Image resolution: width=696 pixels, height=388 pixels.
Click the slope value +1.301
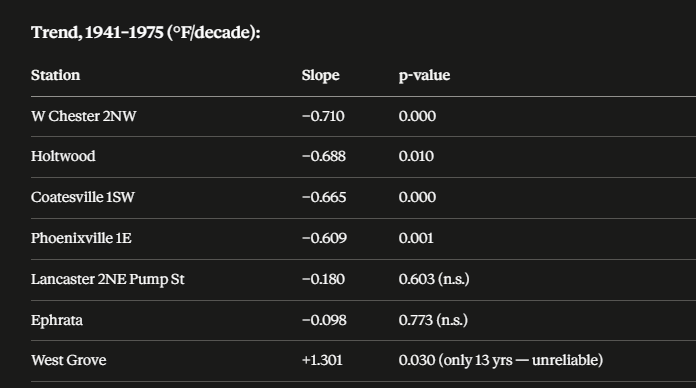[322, 360]
